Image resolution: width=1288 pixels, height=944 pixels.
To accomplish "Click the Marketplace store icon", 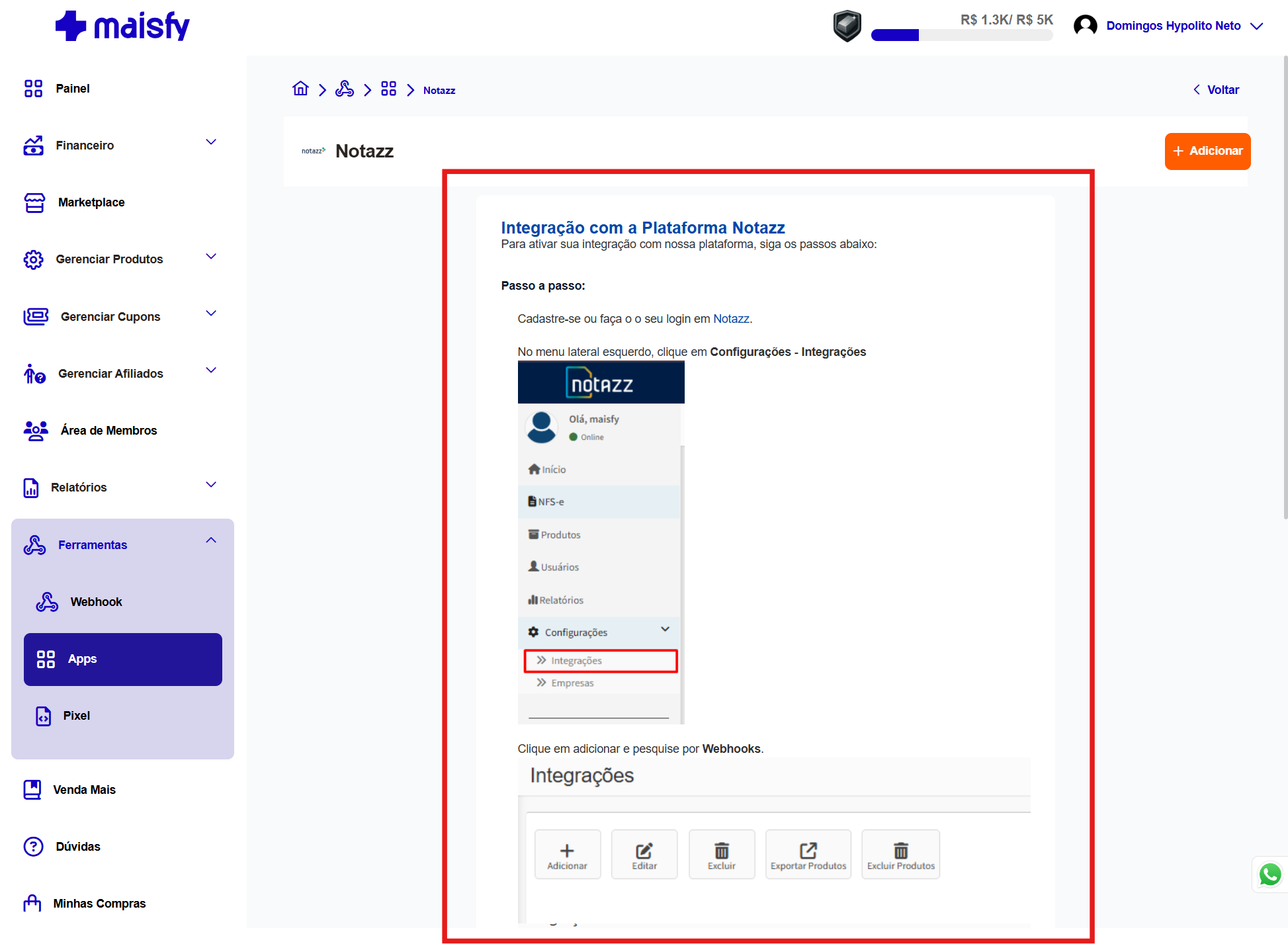I will (34, 202).
